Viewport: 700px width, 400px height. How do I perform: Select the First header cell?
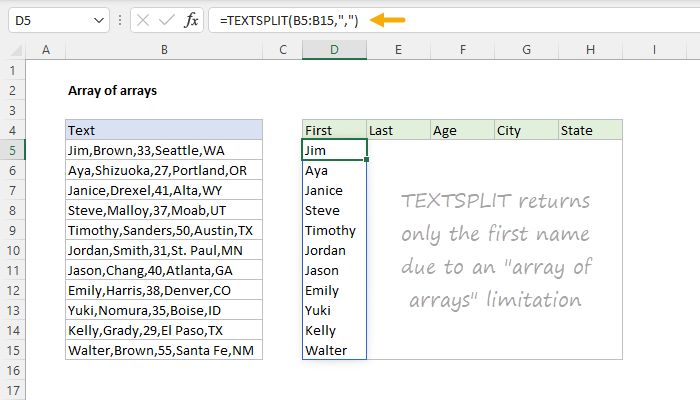pos(334,130)
